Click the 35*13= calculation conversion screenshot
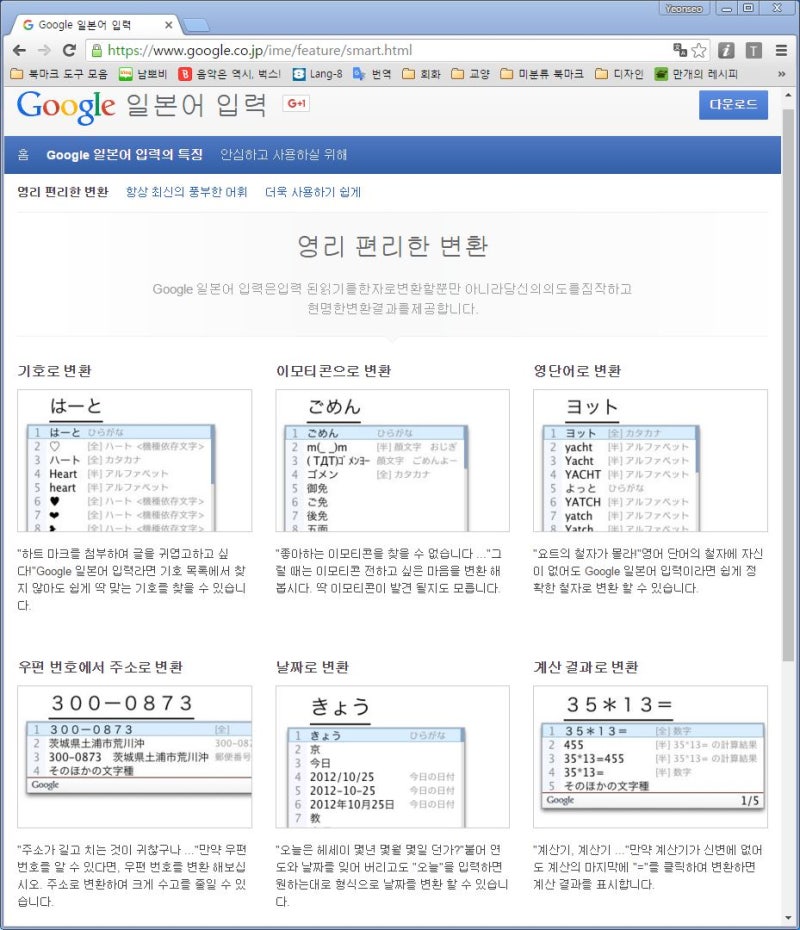The width and height of the screenshot is (800, 930). [x=651, y=756]
